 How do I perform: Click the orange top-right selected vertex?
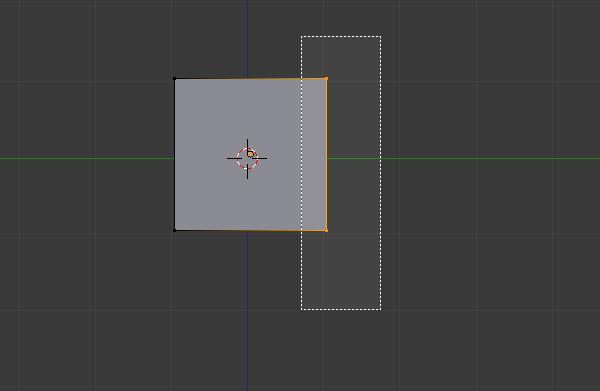point(326,78)
